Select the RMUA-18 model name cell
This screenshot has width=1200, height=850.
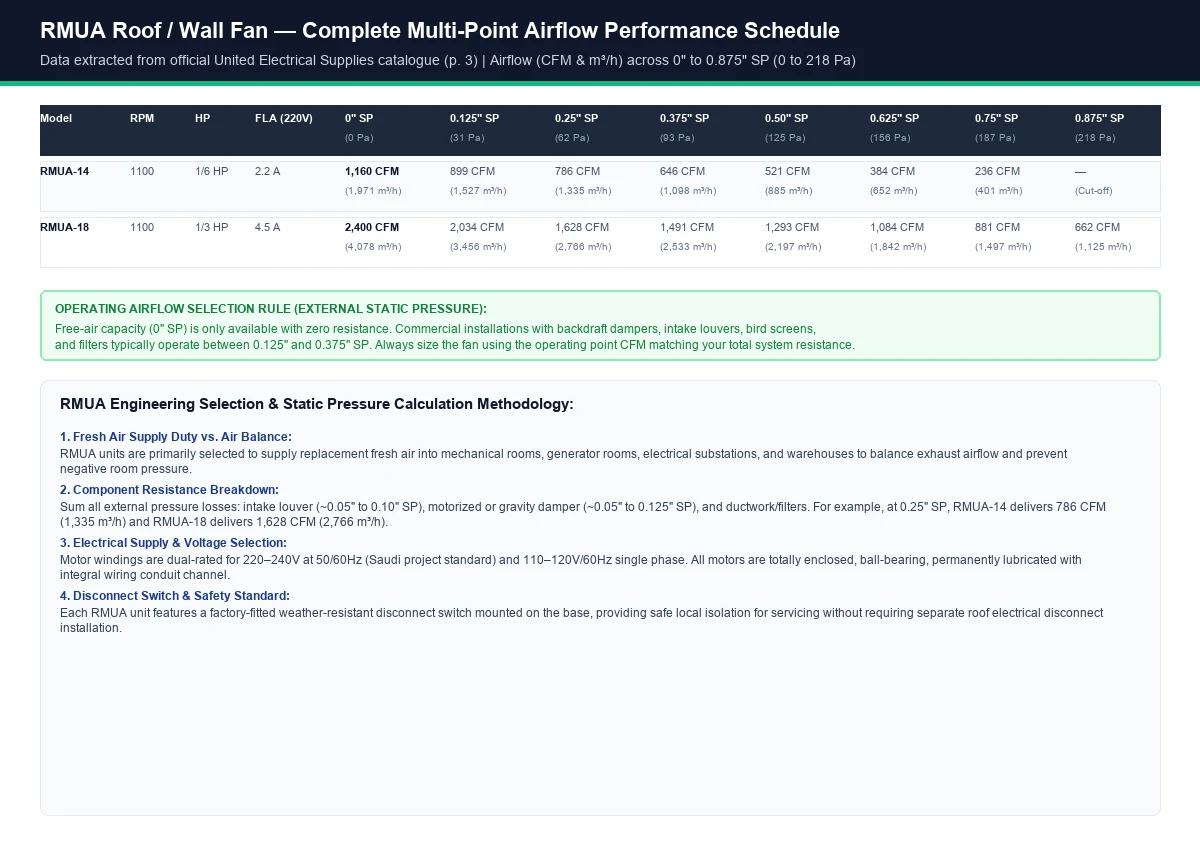click(65, 227)
